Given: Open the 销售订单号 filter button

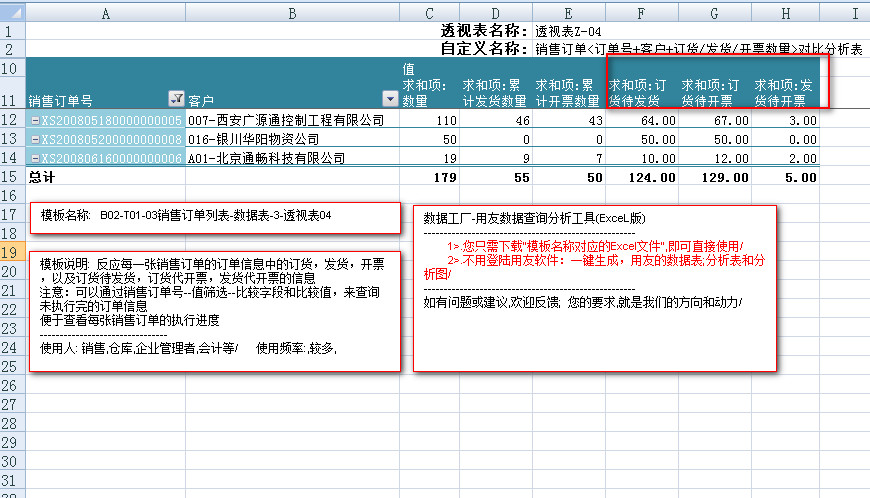Looking at the screenshot, I should [x=177, y=99].
